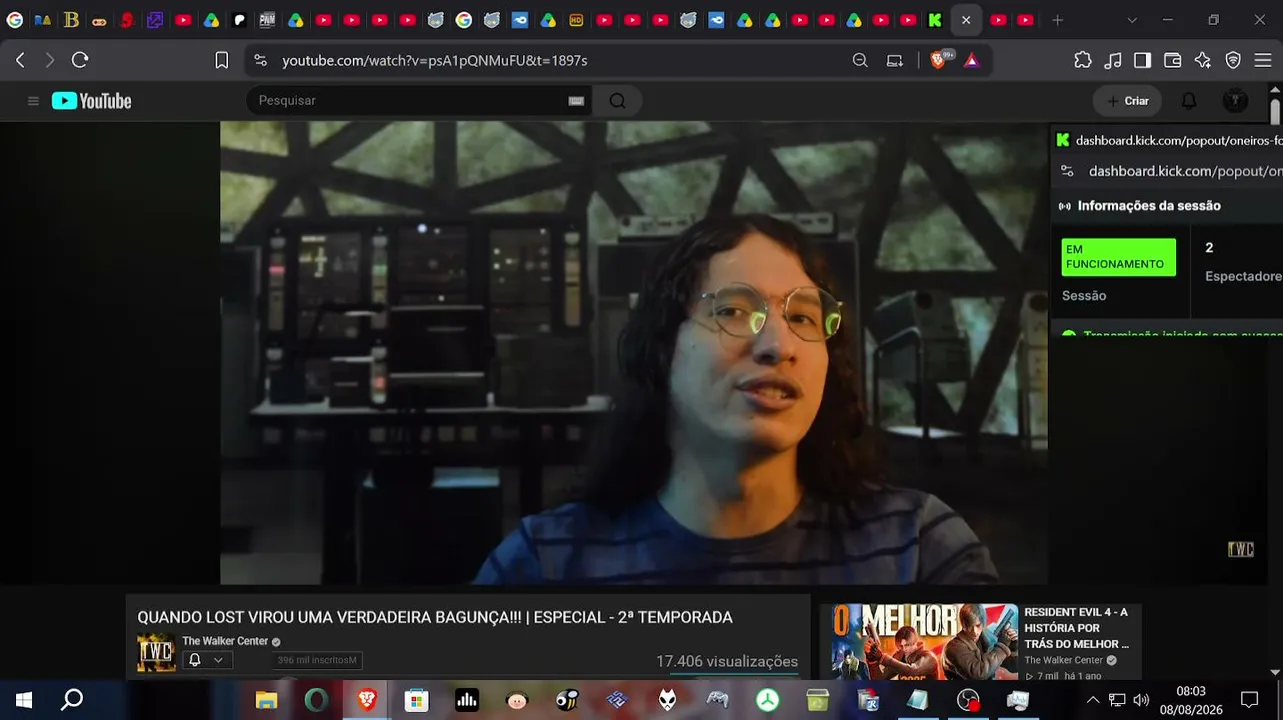Click the video title 'QUANDO LOST VIROU UMA VERDADEIRA BAGUNÇA'
The image size is (1283, 720).
coord(435,618)
